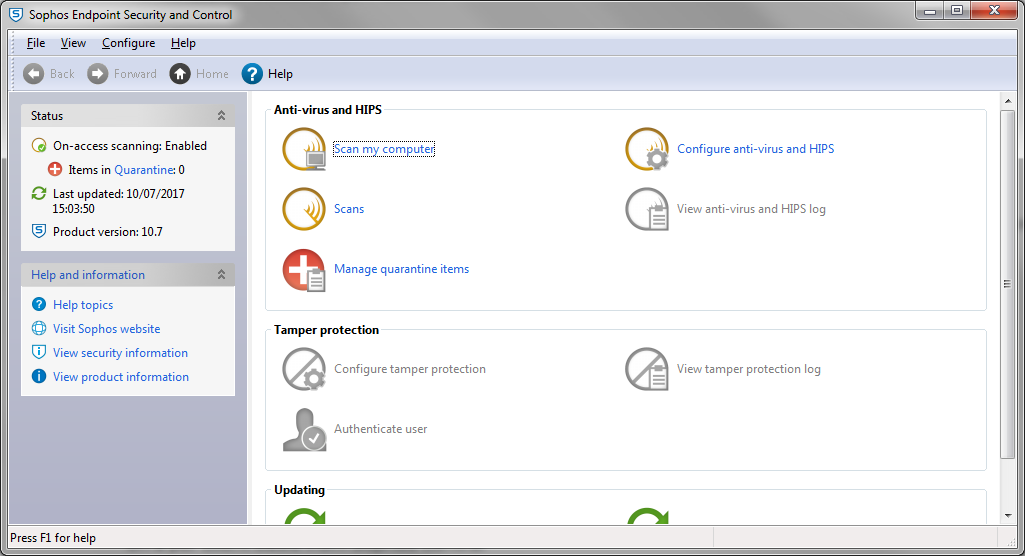
Task: Click the Product version shield icon
Action: pyautogui.click(x=39, y=231)
